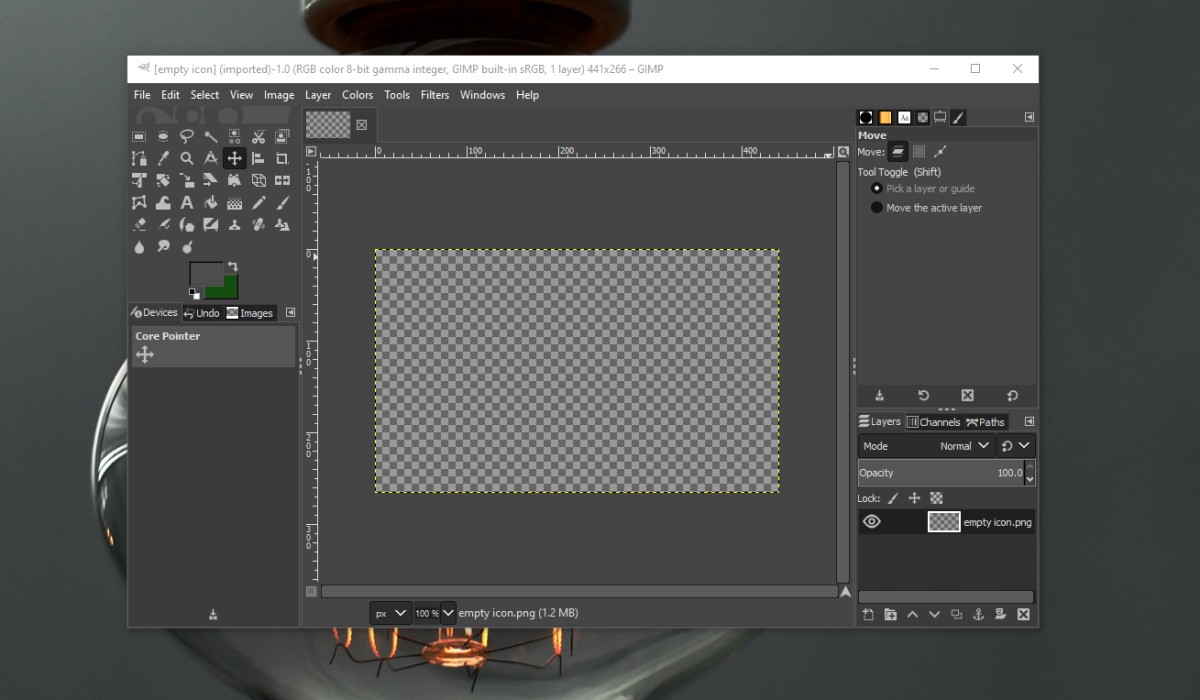Delete layer using the bottom-right Layers icon

tap(1023, 615)
